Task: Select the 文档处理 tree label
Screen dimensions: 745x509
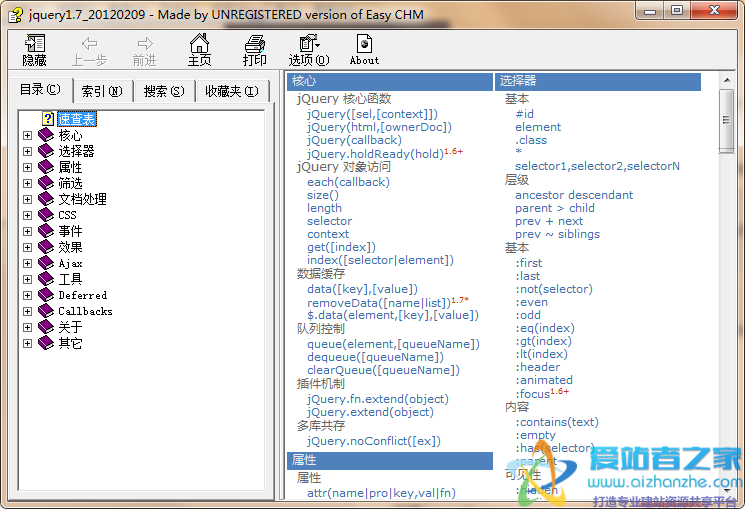Action: [x=82, y=199]
